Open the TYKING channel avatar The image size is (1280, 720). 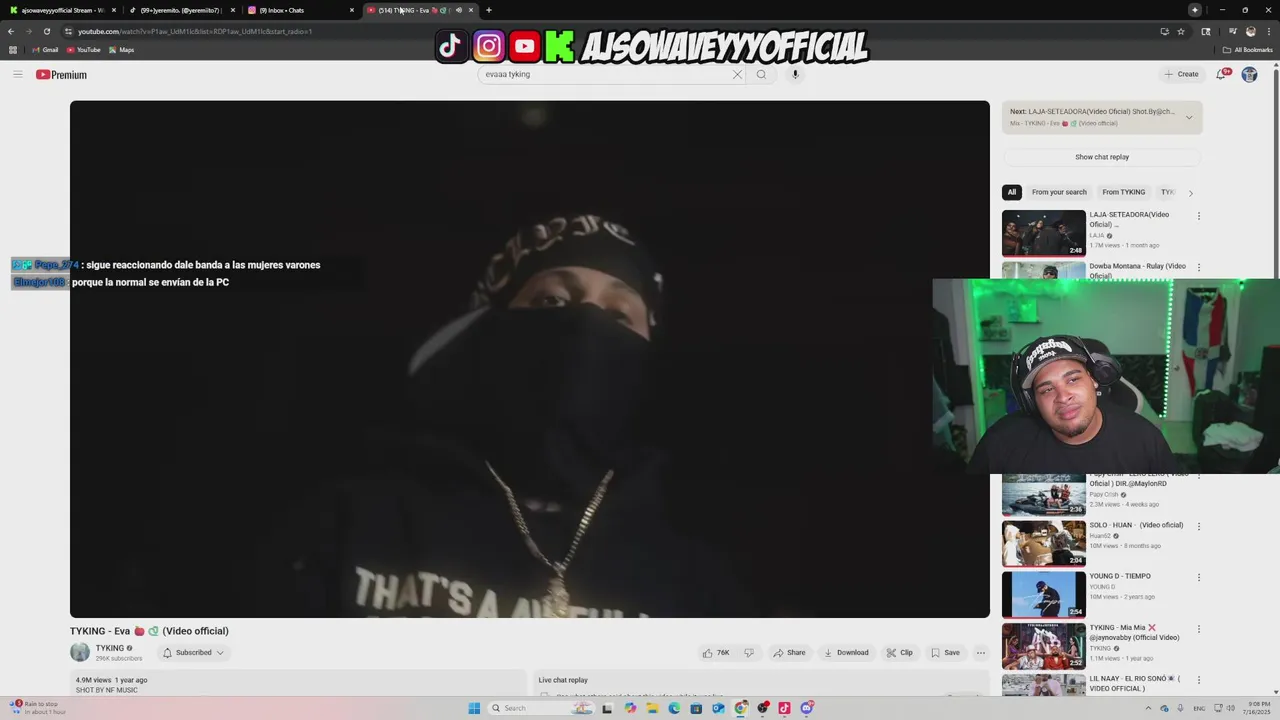pyautogui.click(x=80, y=653)
